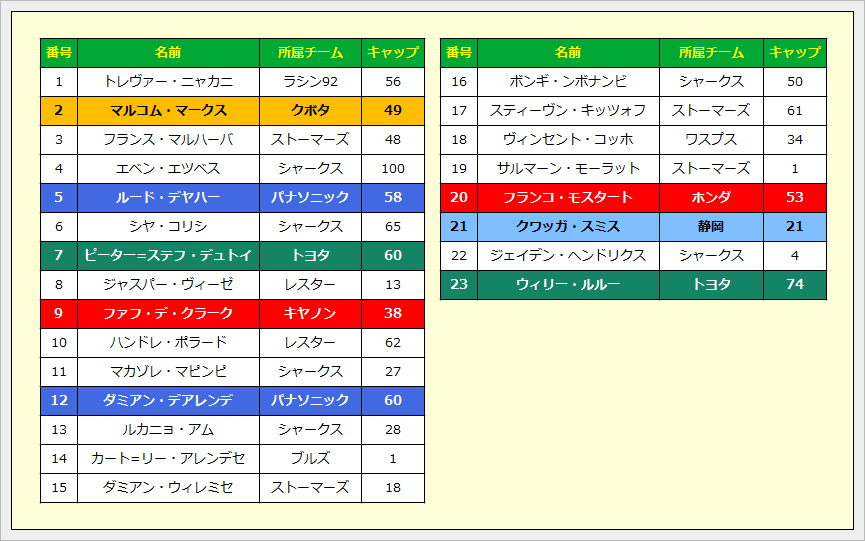Select ウィリー・ルルー in the green row
This screenshot has height=541, width=865.
(568, 285)
